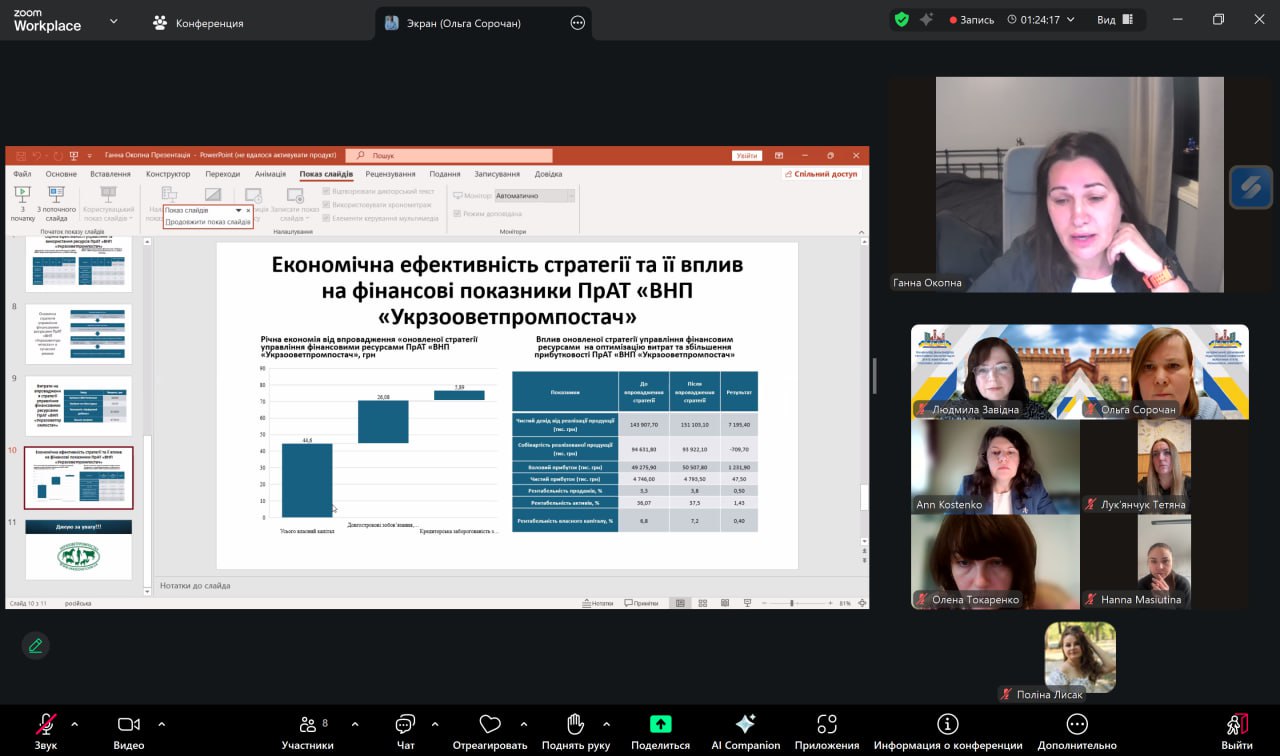The width and height of the screenshot is (1280, 756).
Task: Expand video options arrow next to Видео
Action: click(162, 724)
